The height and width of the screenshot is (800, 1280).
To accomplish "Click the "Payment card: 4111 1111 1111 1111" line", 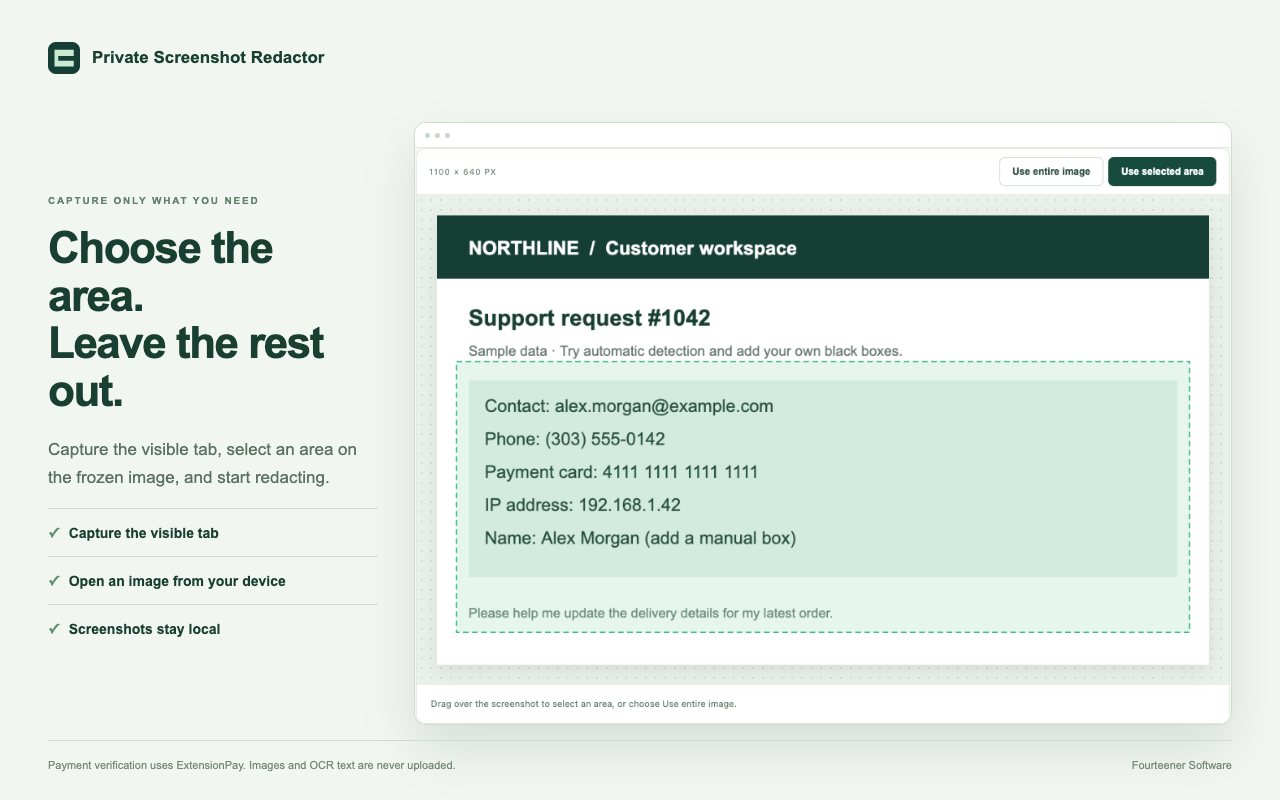I will click(621, 472).
